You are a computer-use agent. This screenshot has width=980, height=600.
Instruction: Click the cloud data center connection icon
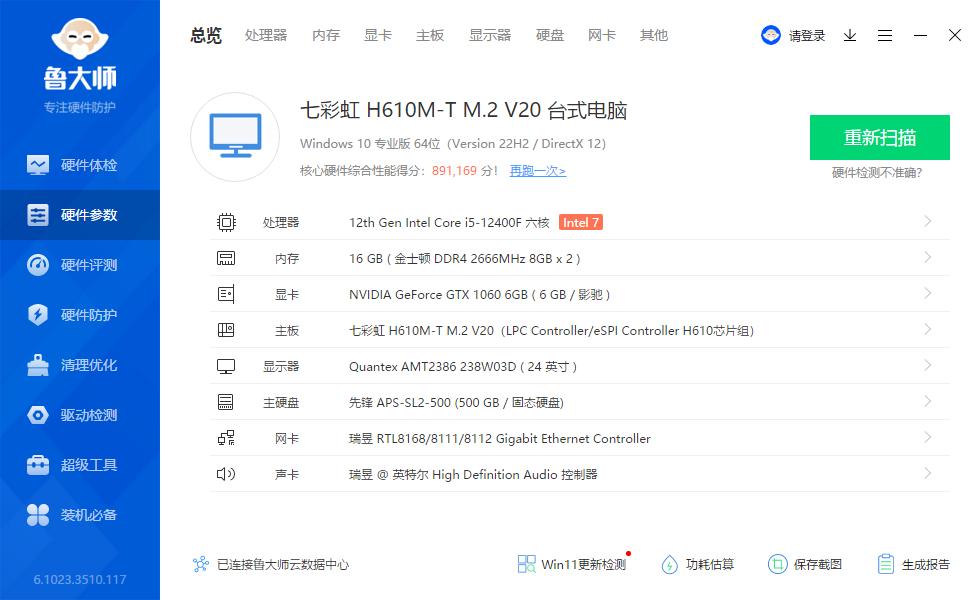point(201,564)
